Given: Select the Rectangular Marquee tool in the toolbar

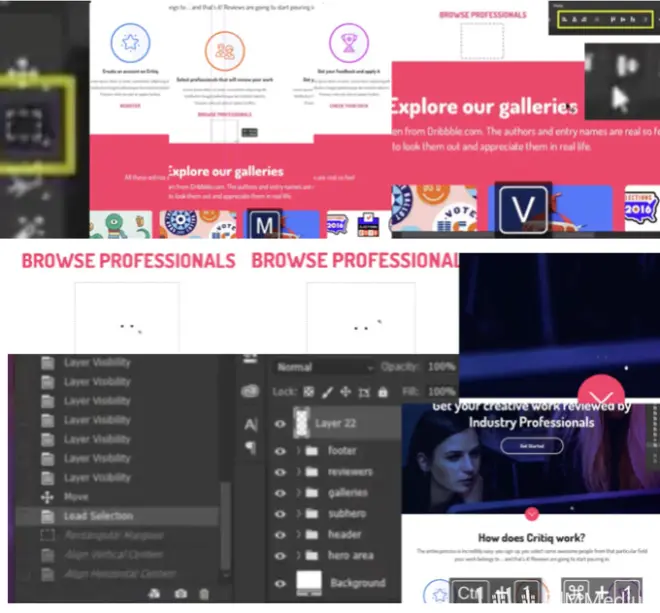Looking at the screenshot, I should (x=25, y=125).
